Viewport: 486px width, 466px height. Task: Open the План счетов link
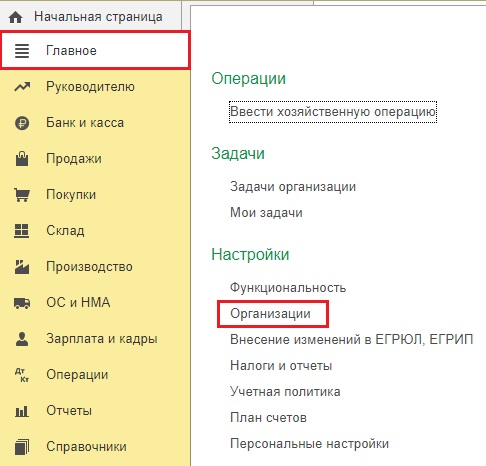tap(268, 418)
